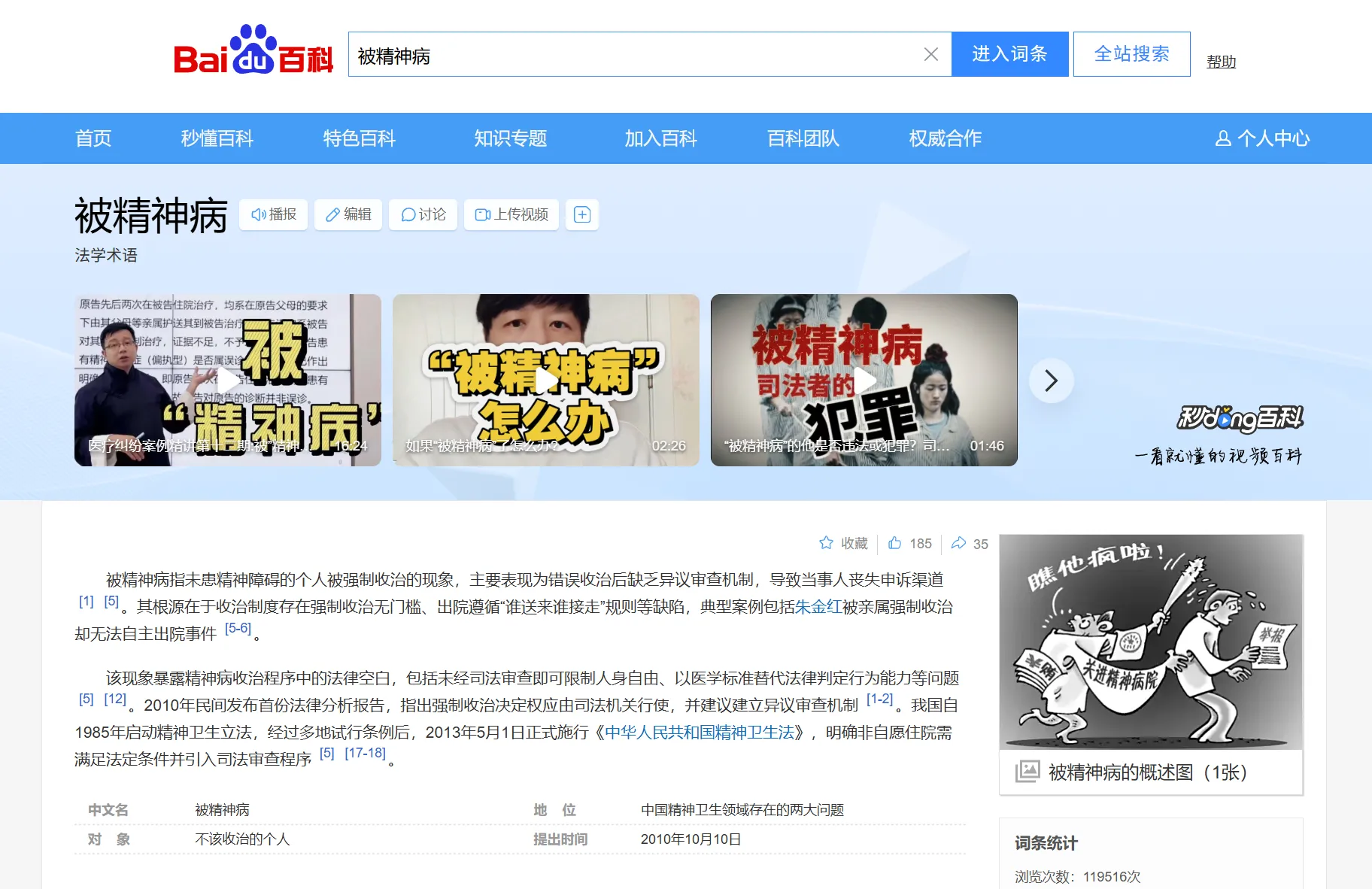The width and height of the screenshot is (1372, 889).
Task: Open 个人中心 via the person icon
Action: (1222, 138)
